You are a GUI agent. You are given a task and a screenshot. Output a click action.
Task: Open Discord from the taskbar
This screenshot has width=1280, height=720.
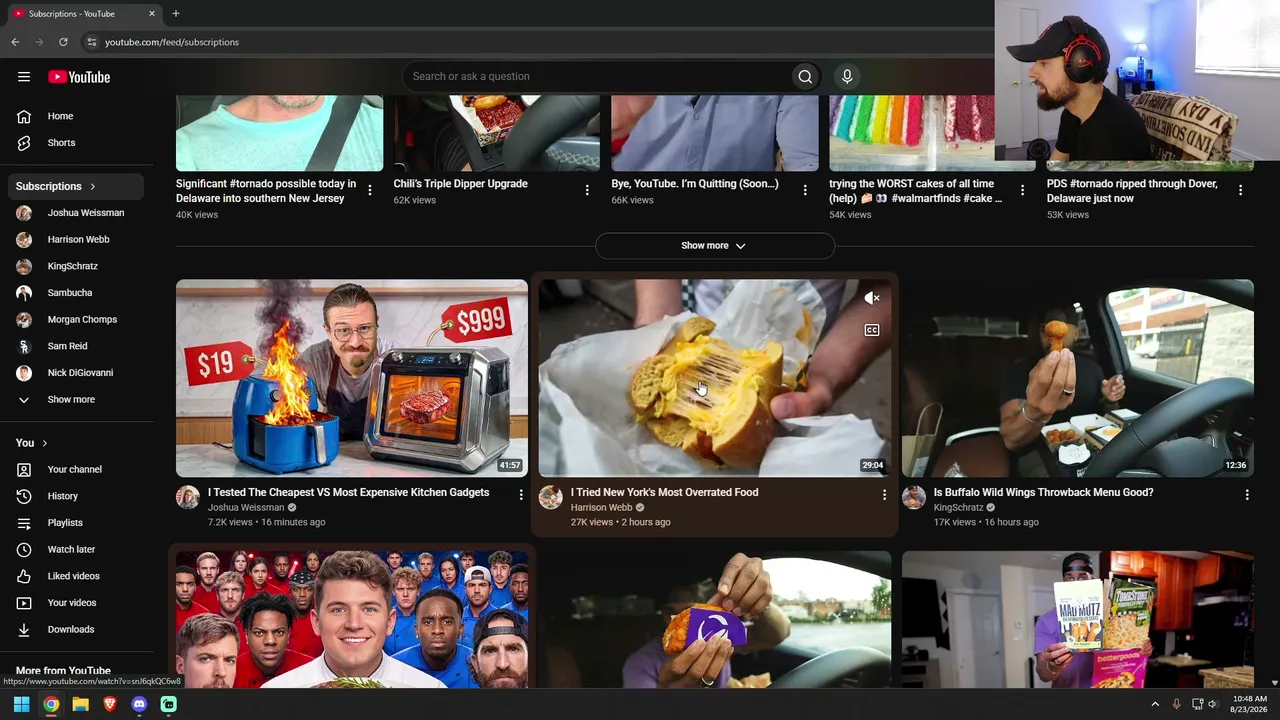(139, 704)
